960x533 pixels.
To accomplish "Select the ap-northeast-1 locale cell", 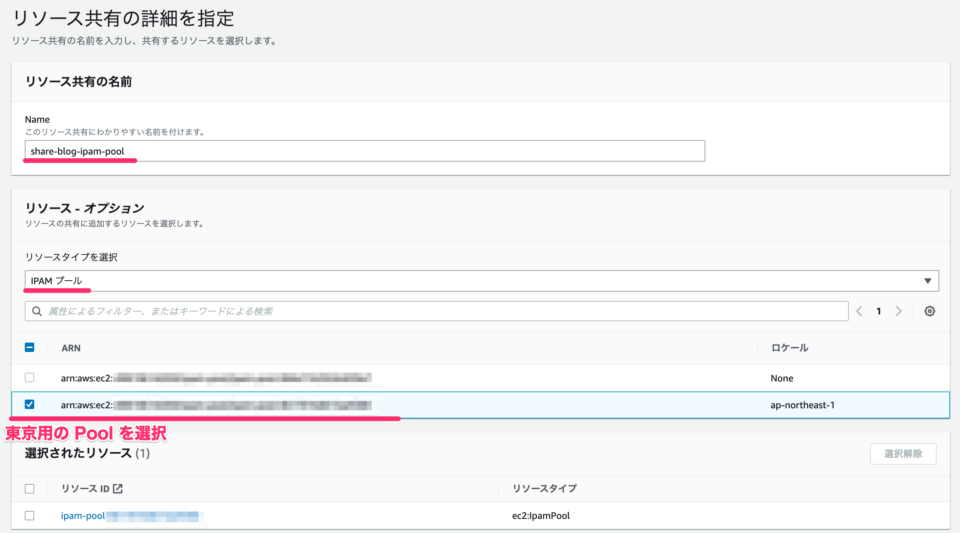I will [x=802, y=404].
